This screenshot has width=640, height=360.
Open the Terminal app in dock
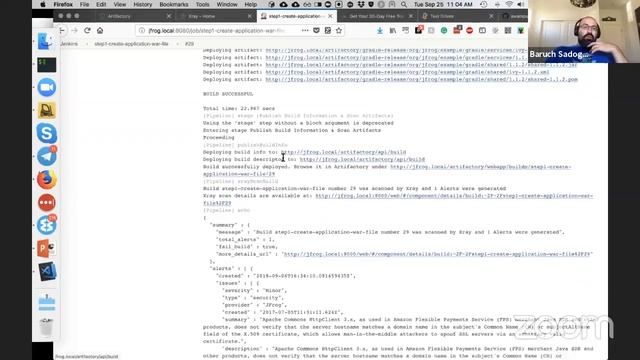47,65
